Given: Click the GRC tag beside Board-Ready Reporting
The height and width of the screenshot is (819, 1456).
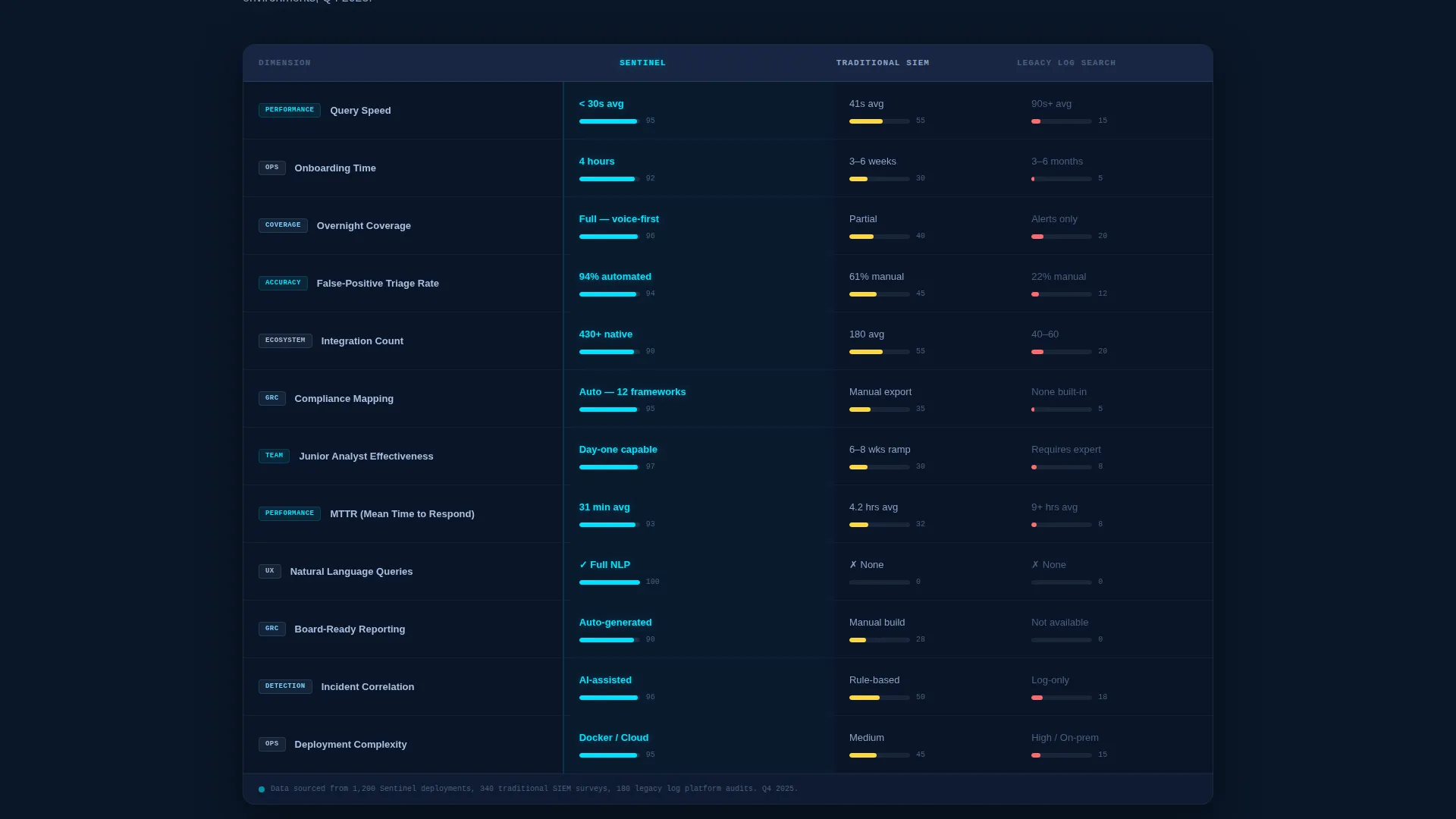Looking at the screenshot, I should (272, 629).
